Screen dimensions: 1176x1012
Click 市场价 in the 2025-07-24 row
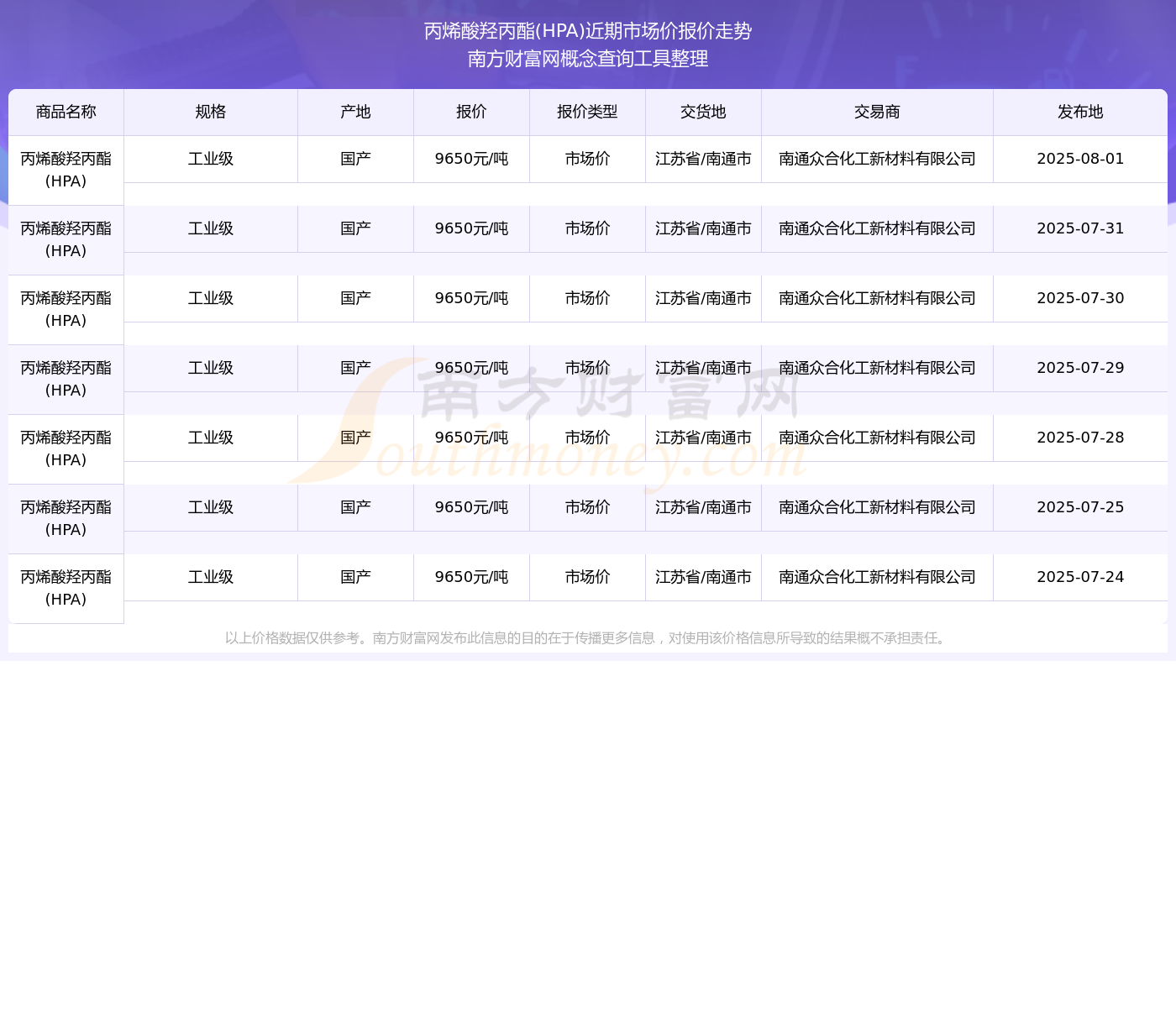[x=588, y=577]
